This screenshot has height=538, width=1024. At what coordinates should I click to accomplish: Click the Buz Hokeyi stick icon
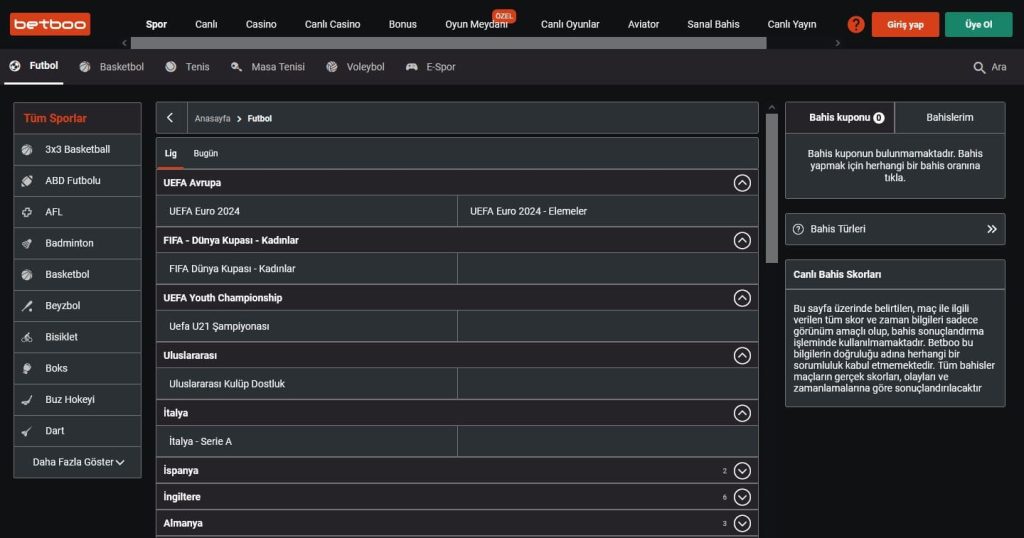pos(27,400)
